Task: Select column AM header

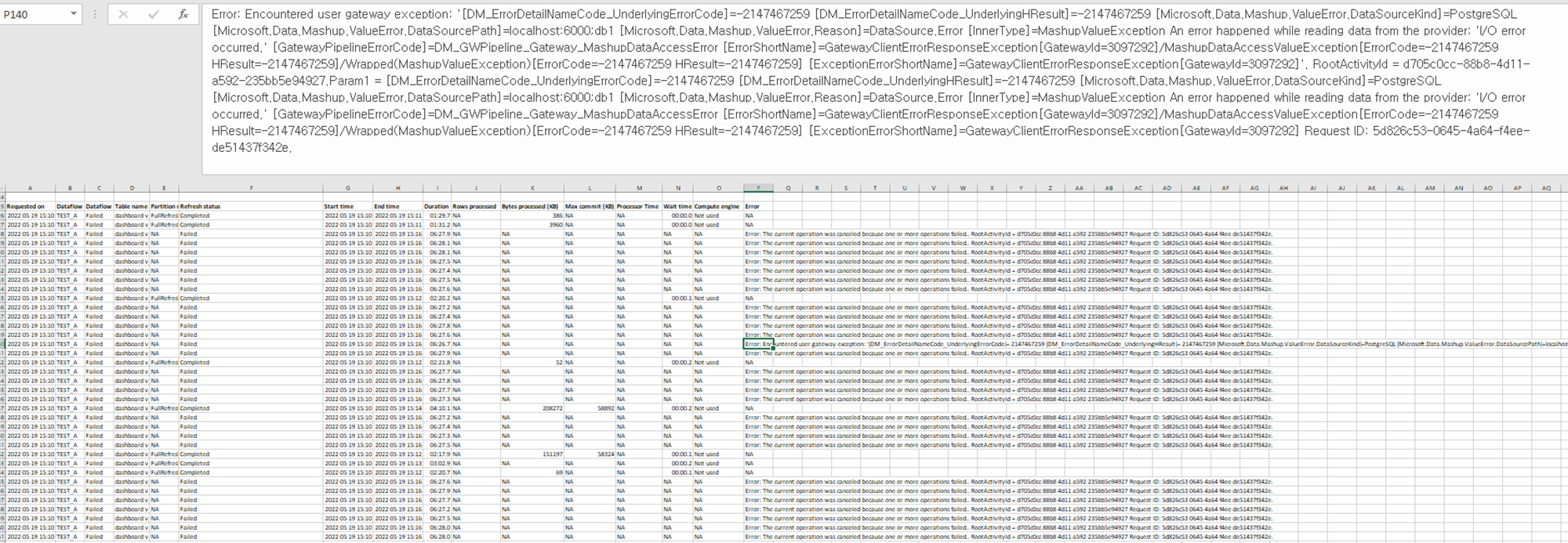Action: click(1430, 188)
